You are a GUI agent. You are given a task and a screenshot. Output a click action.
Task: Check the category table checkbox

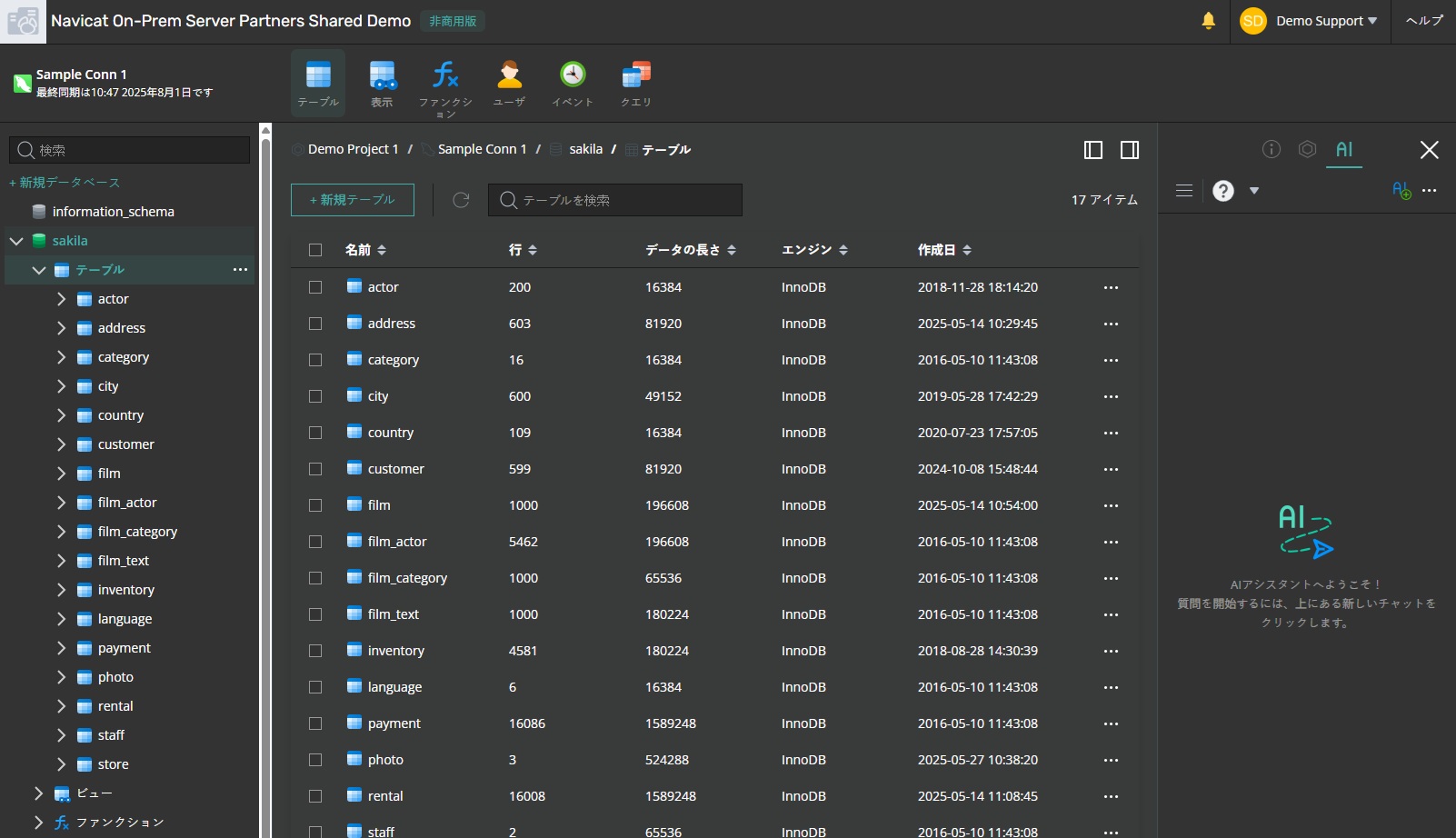click(315, 360)
